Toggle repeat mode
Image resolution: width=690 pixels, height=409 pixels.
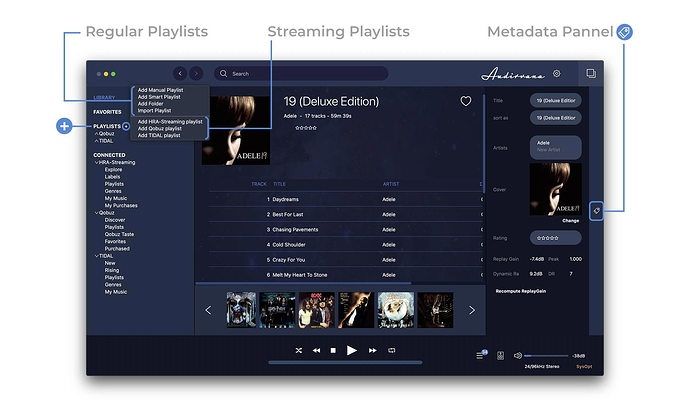point(392,350)
